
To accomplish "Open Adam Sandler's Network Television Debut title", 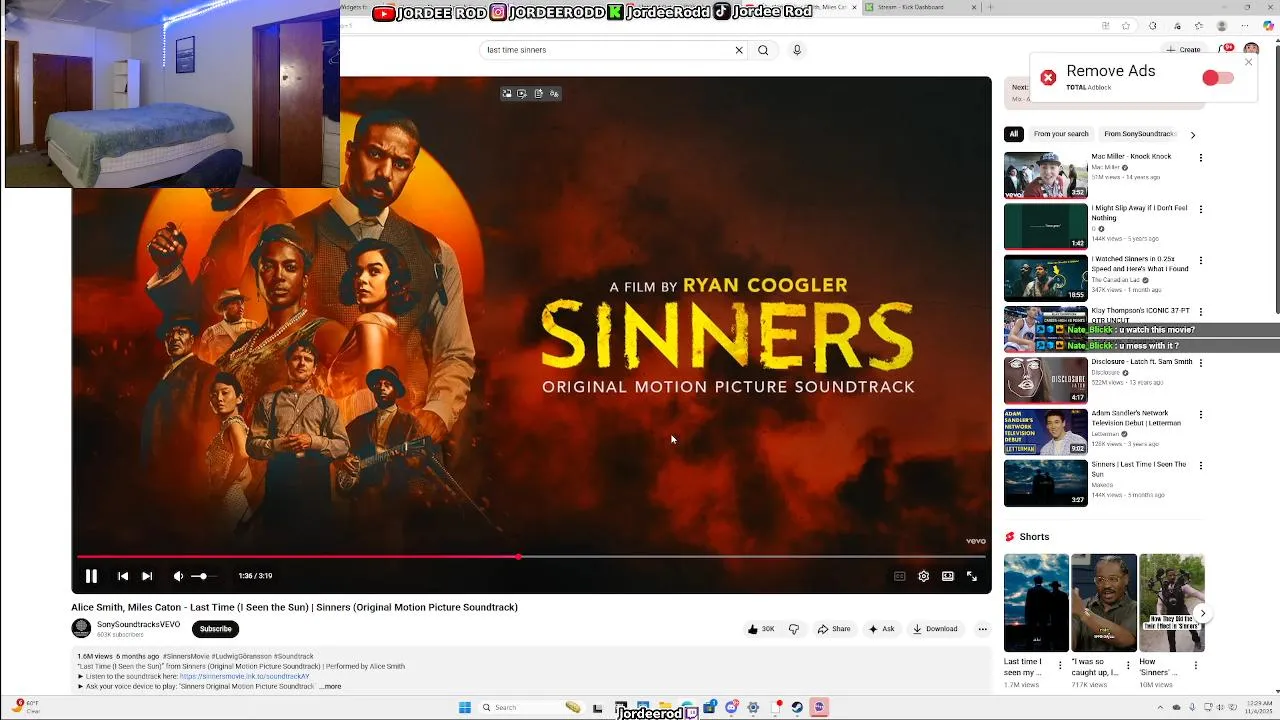I will [x=1136, y=418].
